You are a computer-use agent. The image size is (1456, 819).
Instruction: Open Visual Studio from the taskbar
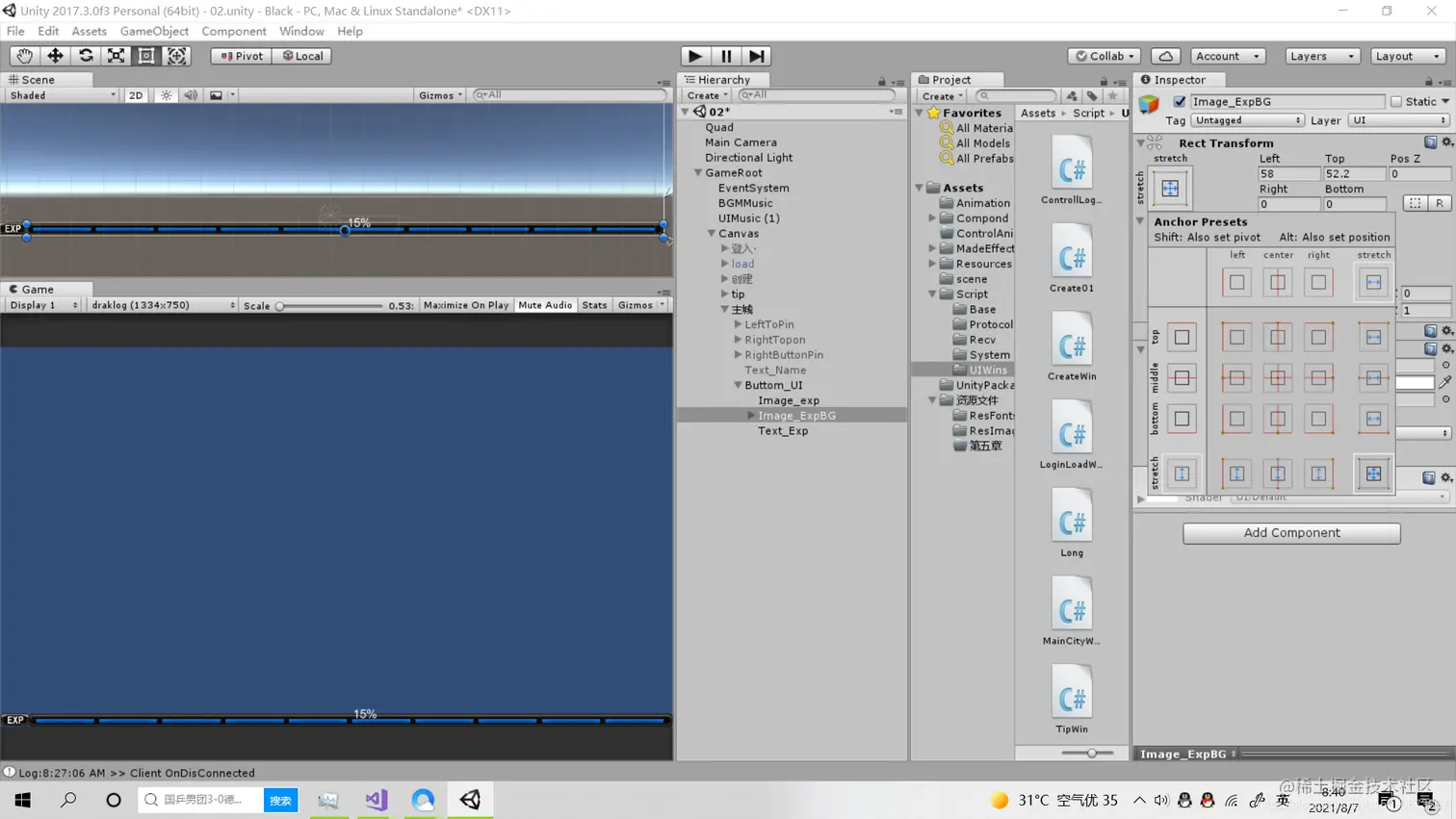pyautogui.click(x=376, y=799)
